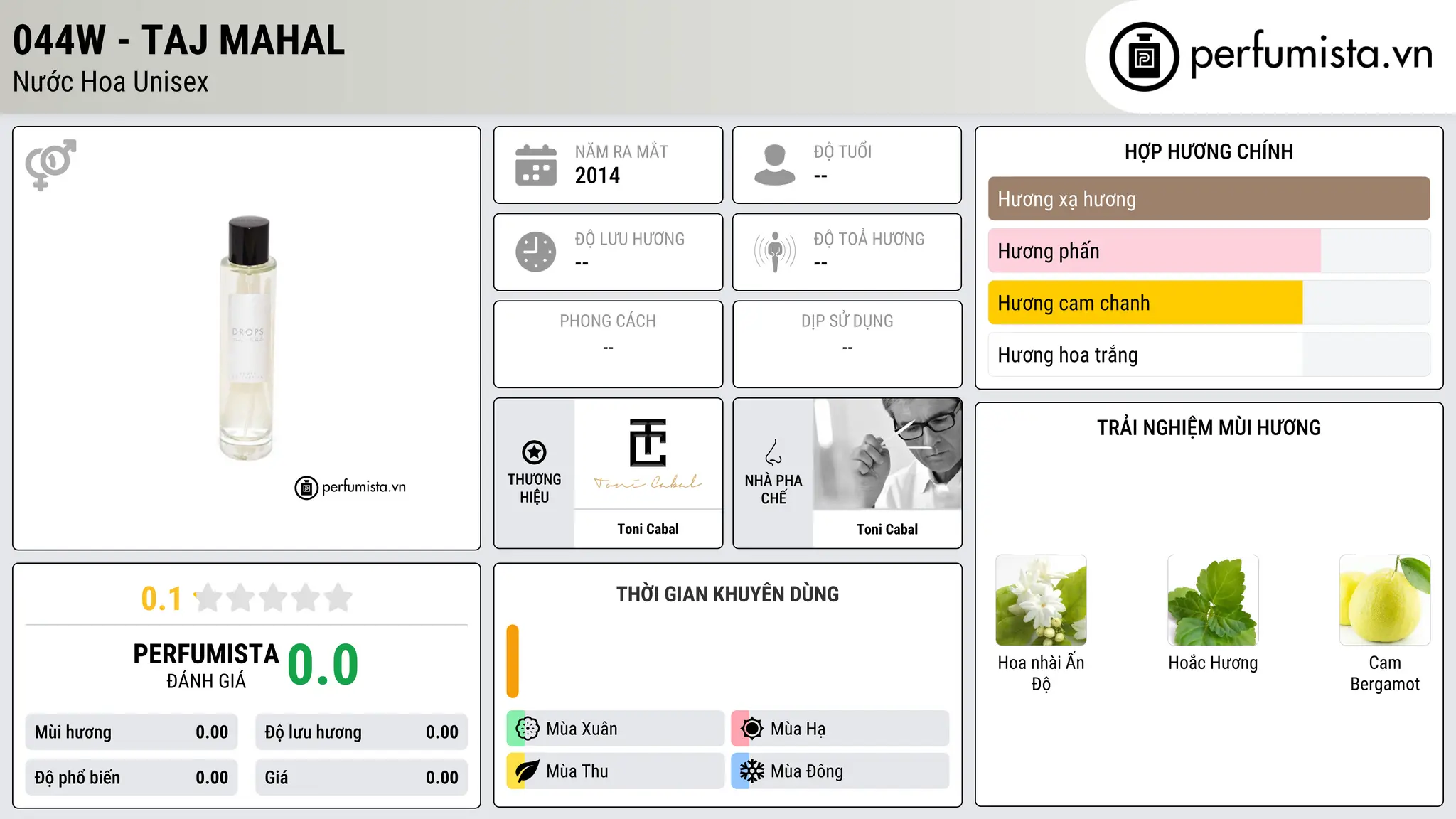This screenshot has height=819, width=1456.
Task: Click the snowflake icon for Mùa Đông
Action: coord(752,771)
